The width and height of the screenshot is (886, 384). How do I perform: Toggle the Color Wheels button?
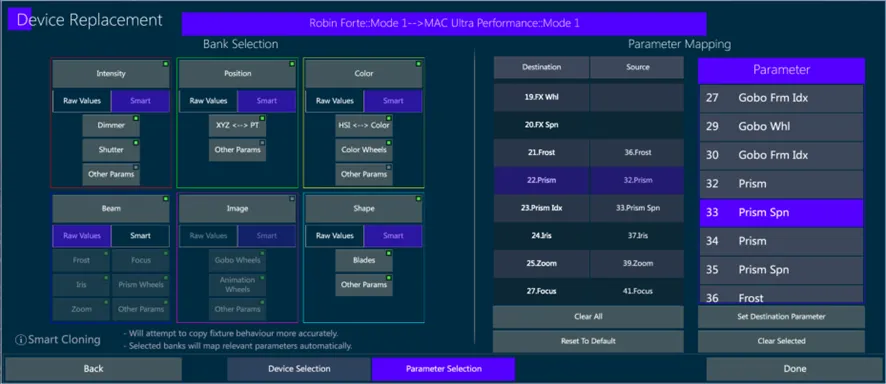(x=364, y=150)
